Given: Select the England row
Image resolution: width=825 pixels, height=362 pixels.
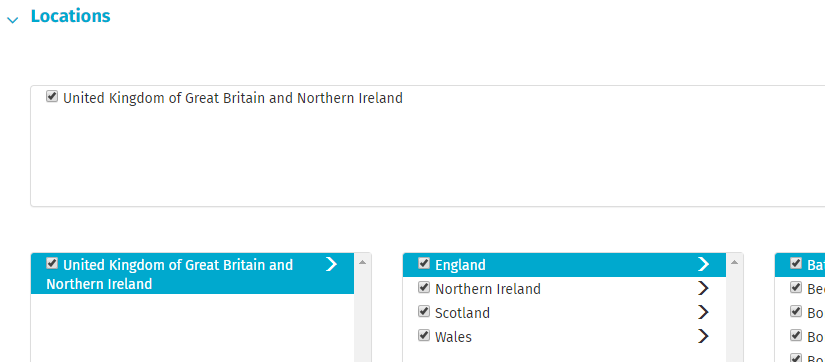Looking at the screenshot, I should click(564, 265).
